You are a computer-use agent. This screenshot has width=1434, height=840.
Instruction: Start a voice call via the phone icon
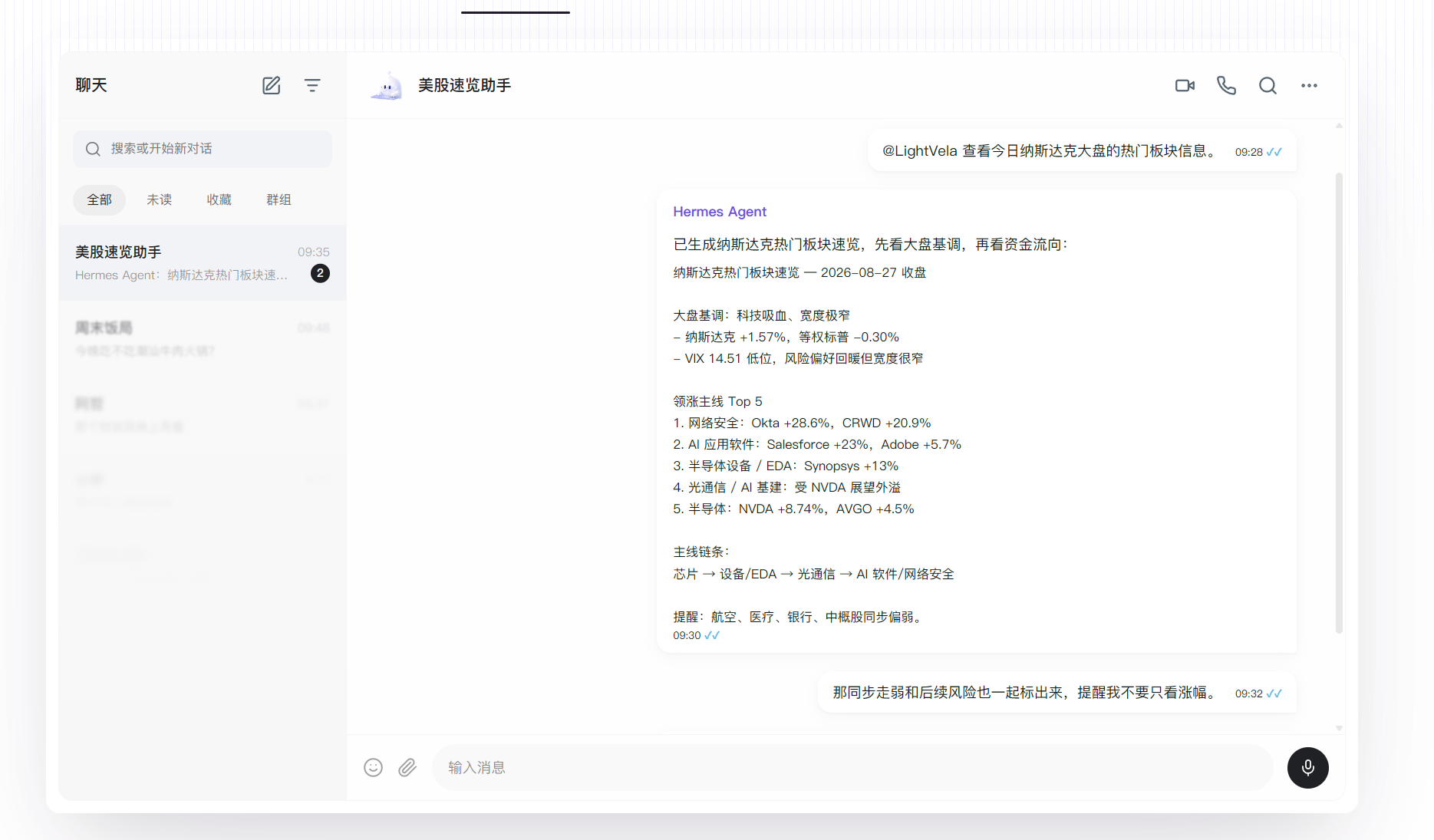pos(1227,85)
